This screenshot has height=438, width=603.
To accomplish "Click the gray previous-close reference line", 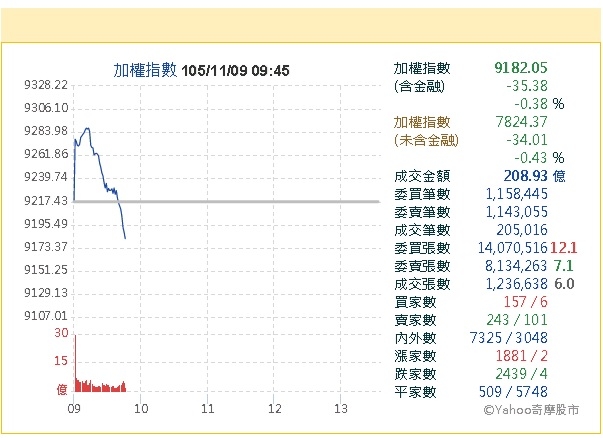I will click(227, 201).
